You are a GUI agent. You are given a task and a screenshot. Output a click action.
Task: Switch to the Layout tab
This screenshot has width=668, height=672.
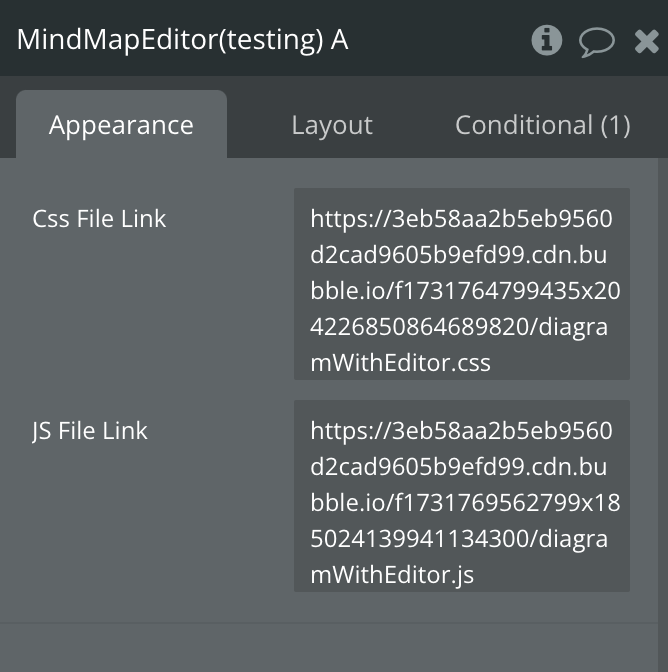pyautogui.click(x=332, y=125)
